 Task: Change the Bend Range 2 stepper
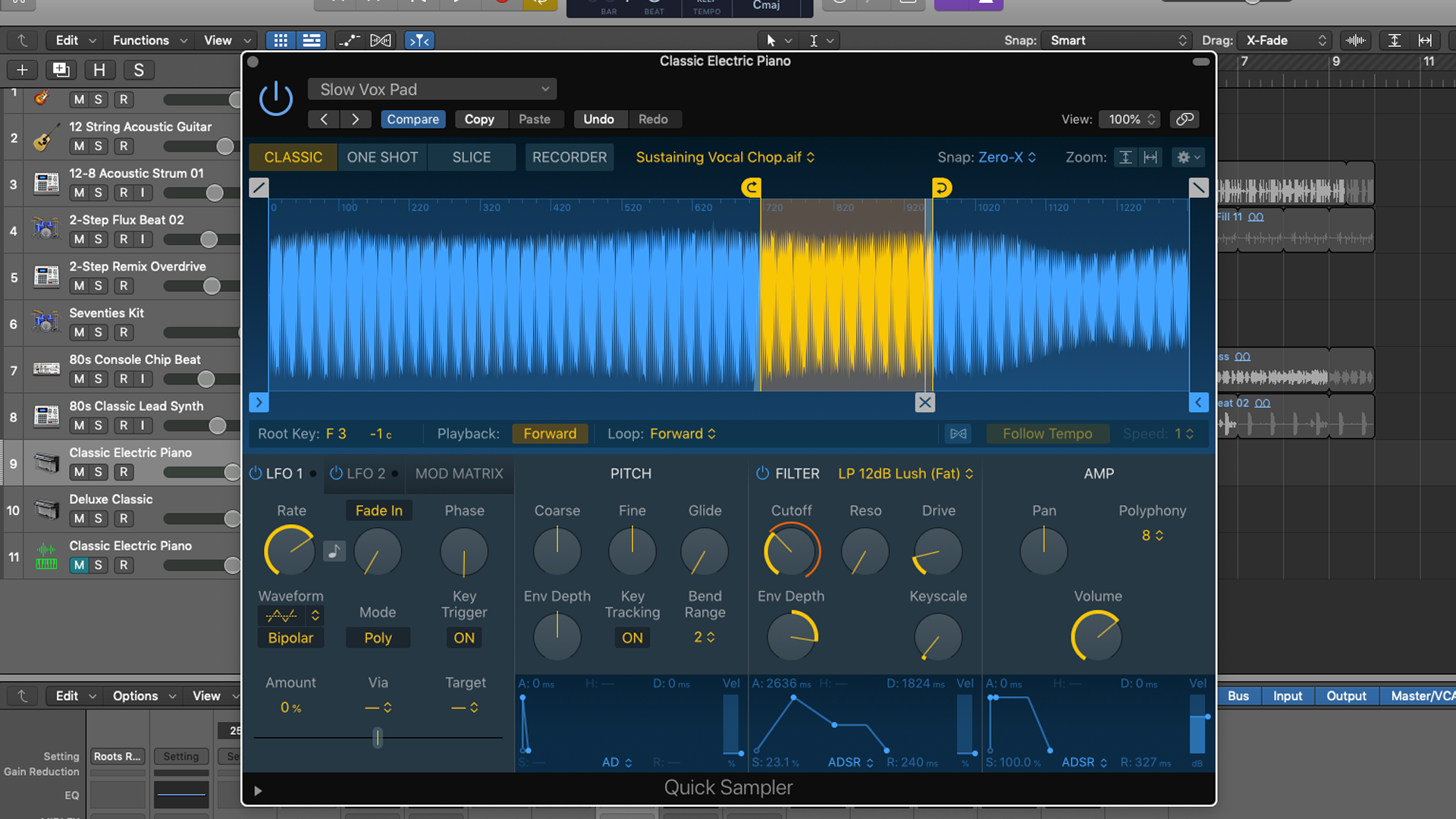(x=704, y=637)
